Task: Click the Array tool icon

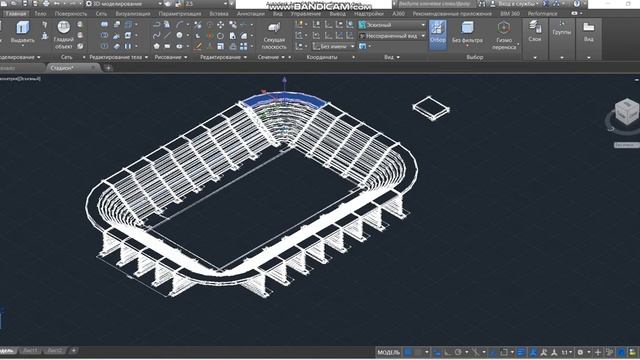Action: pos(244,46)
